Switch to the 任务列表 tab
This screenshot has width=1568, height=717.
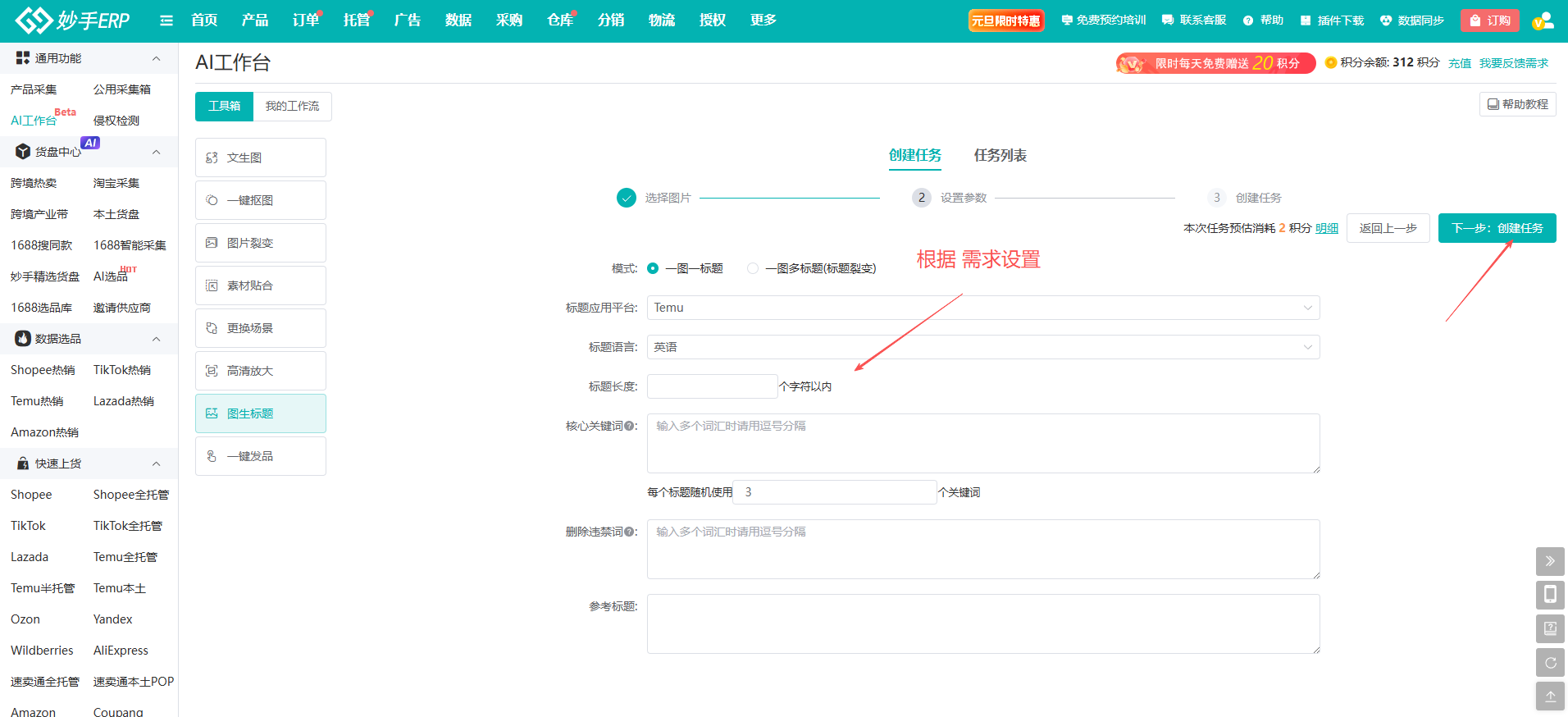pyautogui.click(x=1000, y=155)
